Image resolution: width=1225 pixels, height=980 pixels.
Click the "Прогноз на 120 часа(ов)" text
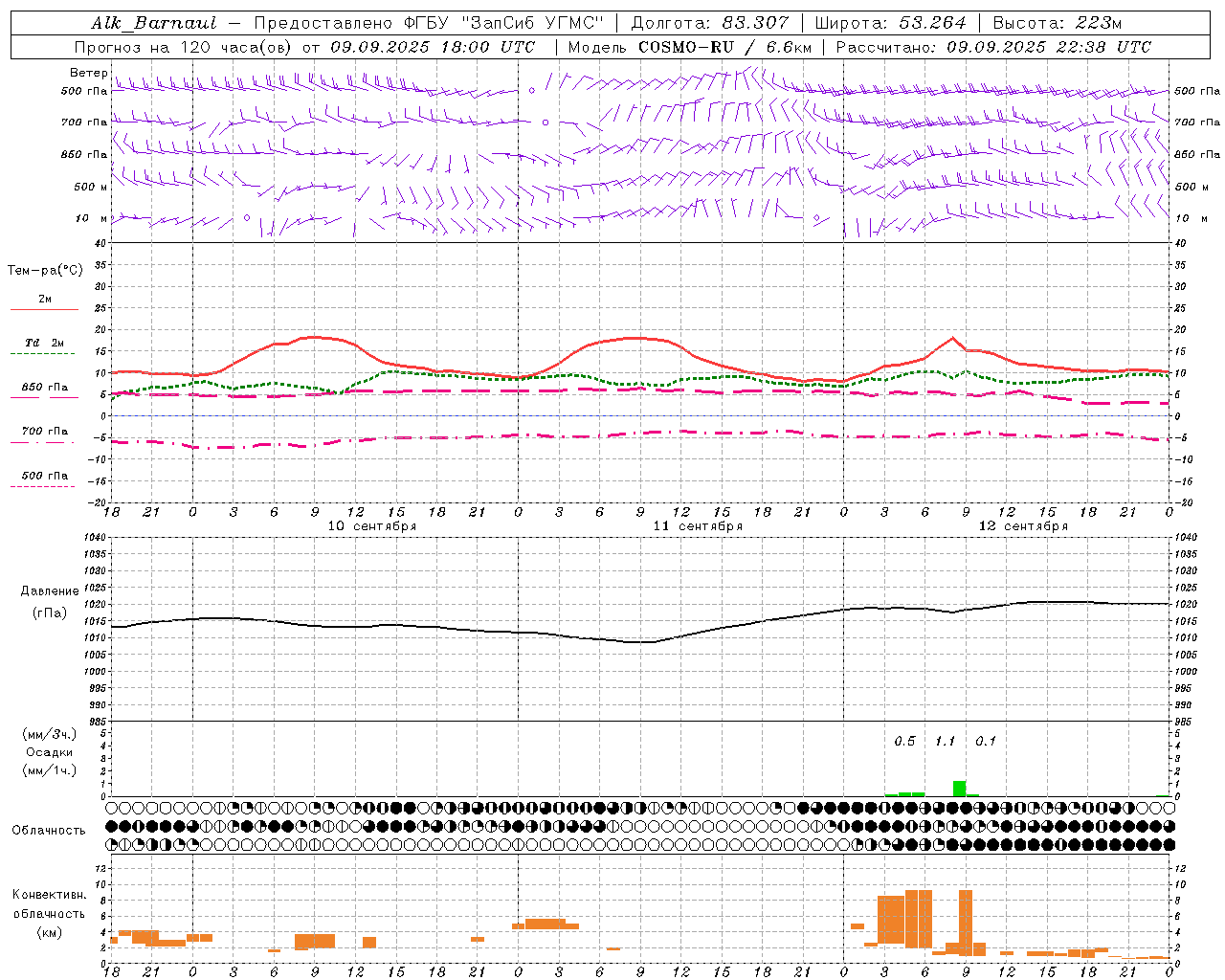184,47
